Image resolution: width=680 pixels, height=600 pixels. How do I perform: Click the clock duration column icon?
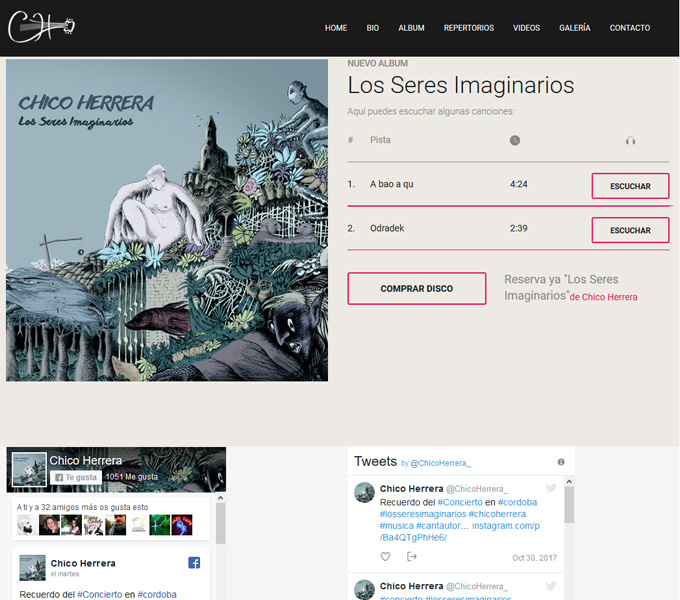tap(515, 140)
